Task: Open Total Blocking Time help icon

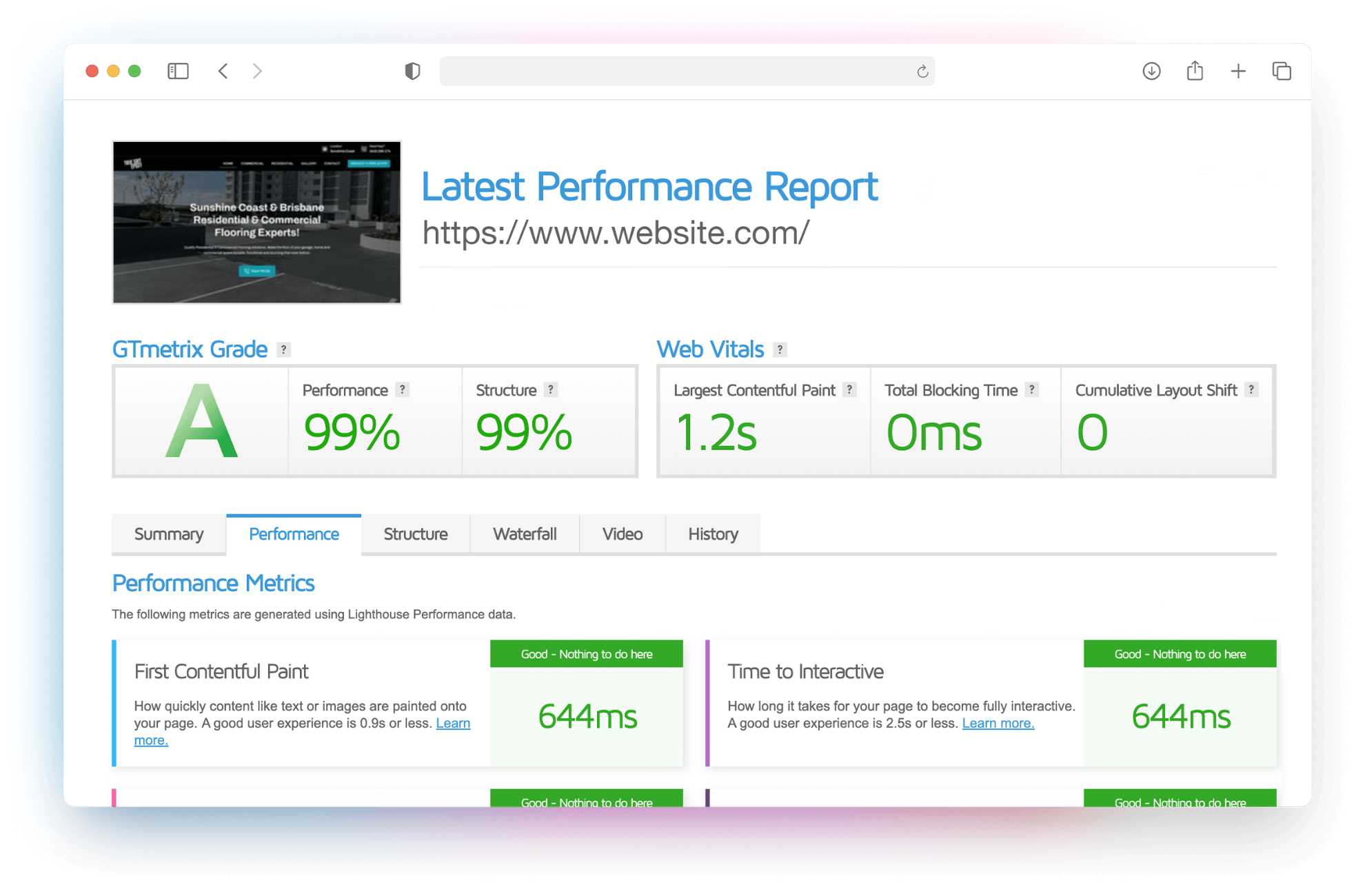Action: coord(1032,390)
